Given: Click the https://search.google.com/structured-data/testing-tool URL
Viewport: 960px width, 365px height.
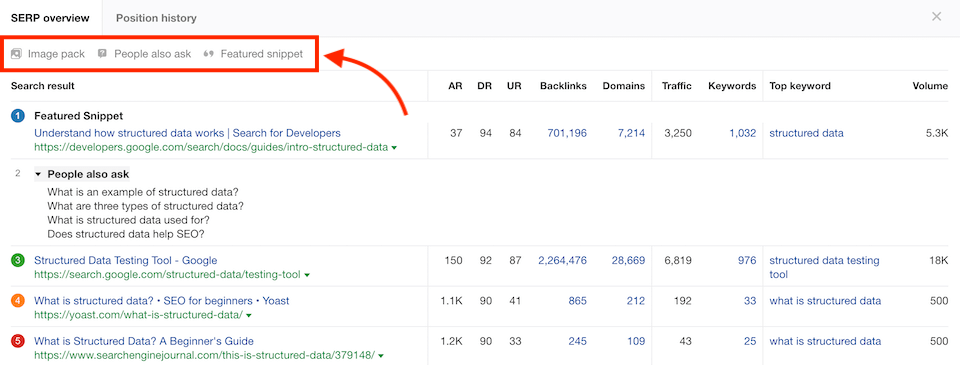Looking at the screenshot, I should pyautogui.click(x=167, y=275).
